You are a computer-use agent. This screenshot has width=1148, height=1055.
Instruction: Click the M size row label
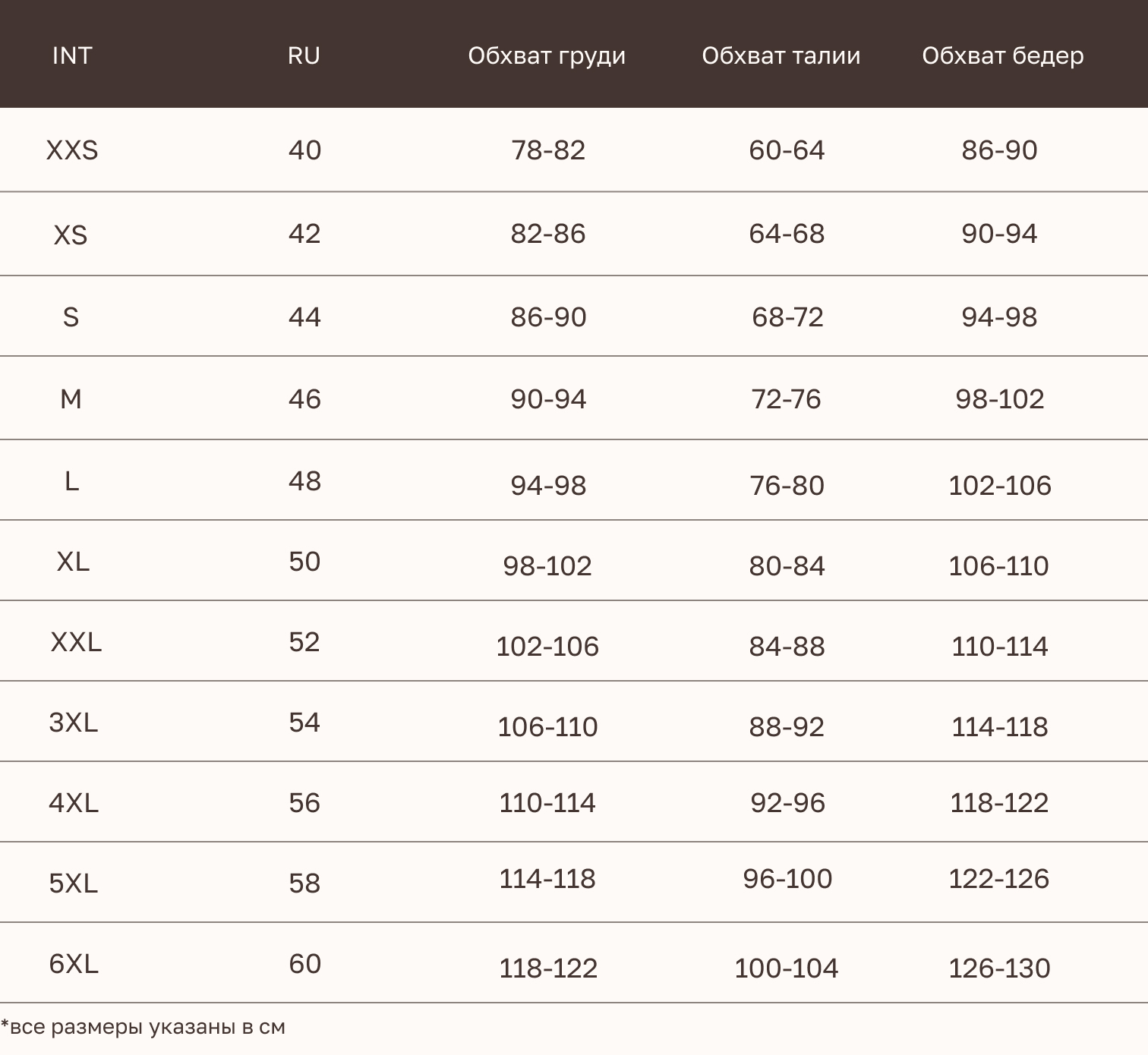click(x=71, y=398)
